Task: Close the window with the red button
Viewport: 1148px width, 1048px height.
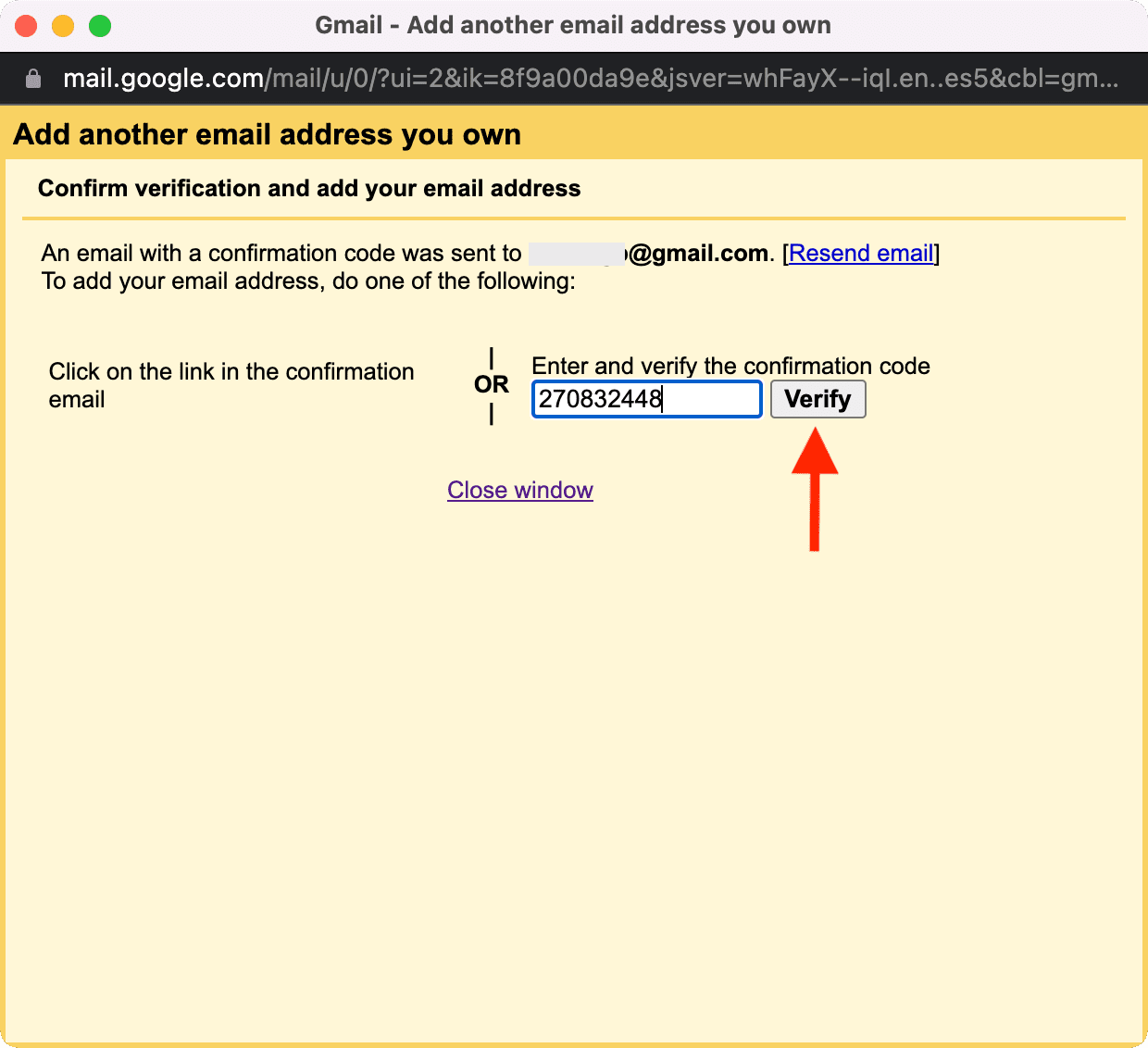Action: pos(26,26)
